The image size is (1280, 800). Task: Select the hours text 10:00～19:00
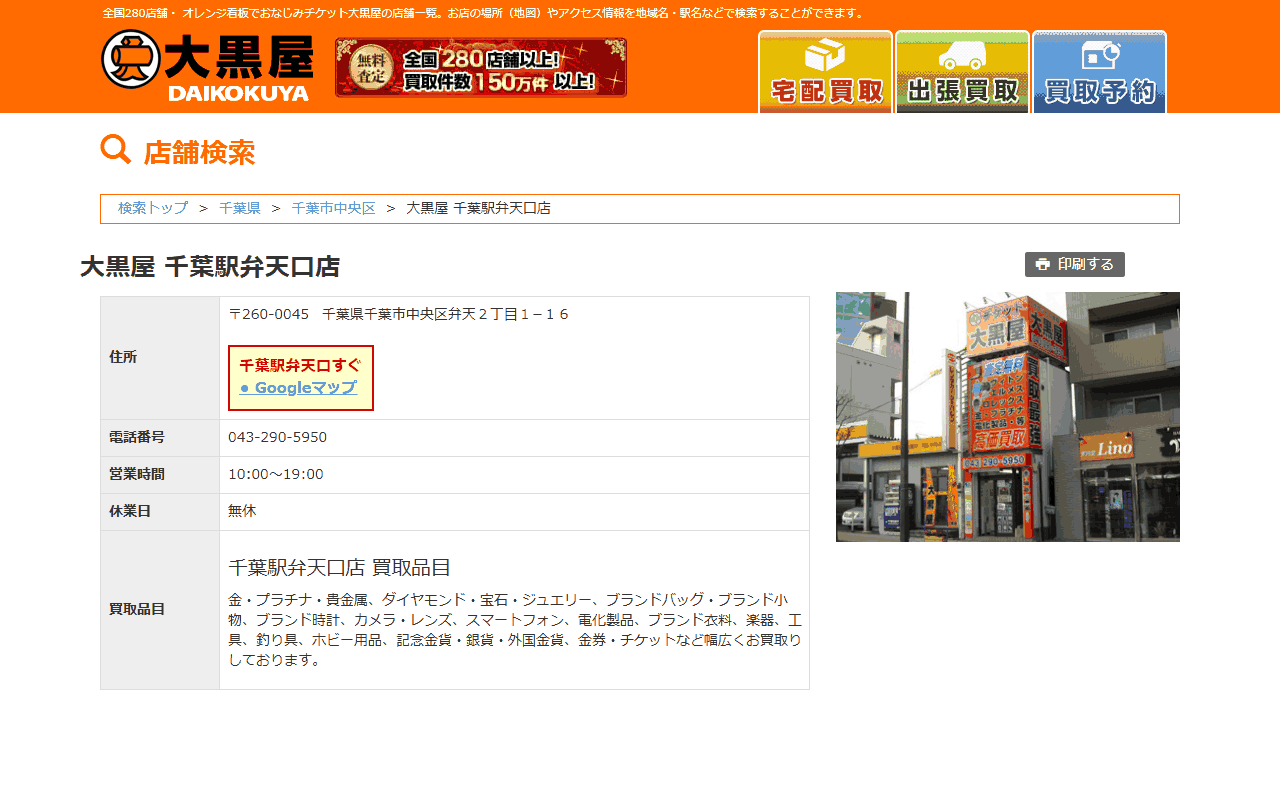pos(276,474)
